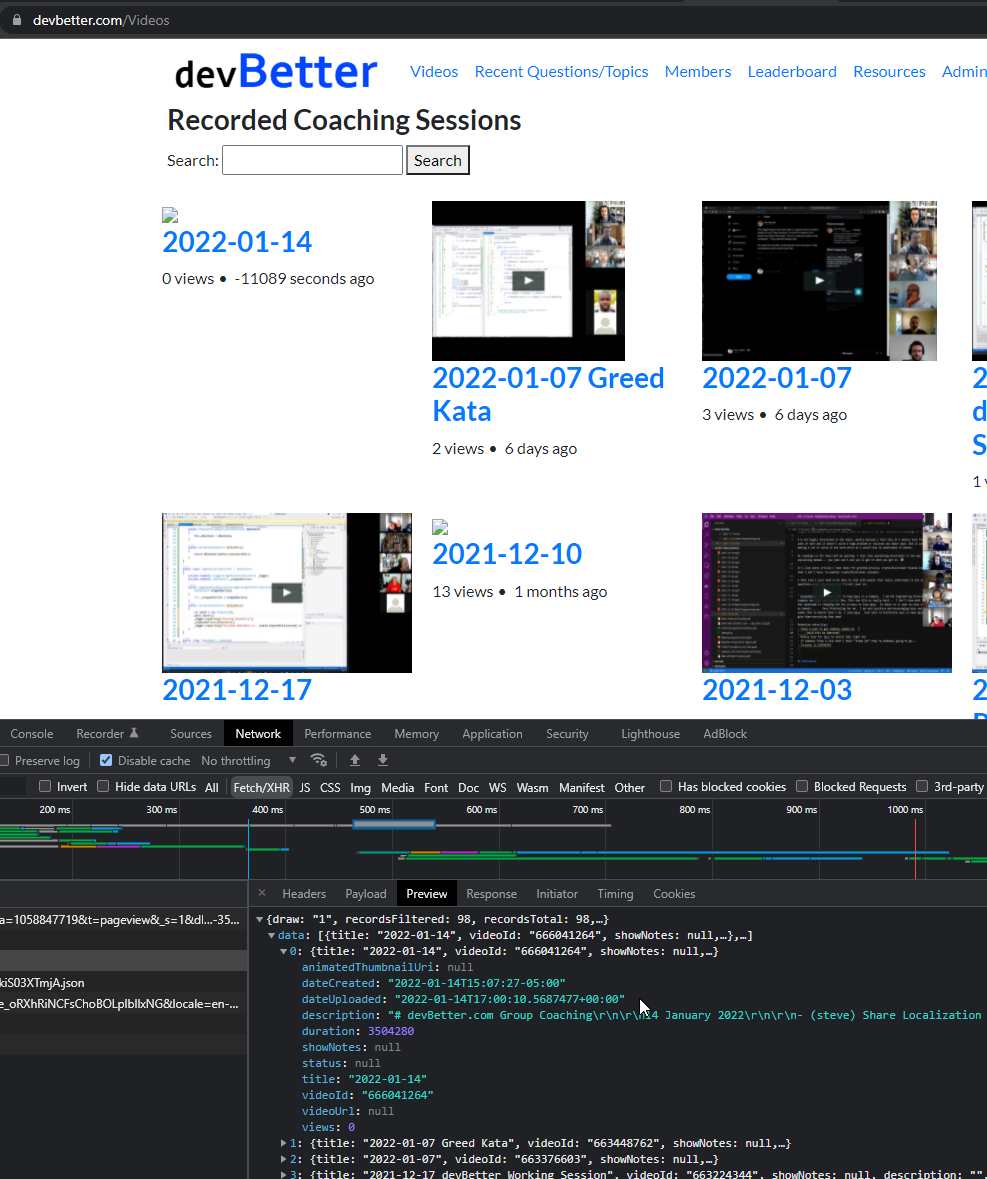Click inside the Search text field

tap(311, 160)
